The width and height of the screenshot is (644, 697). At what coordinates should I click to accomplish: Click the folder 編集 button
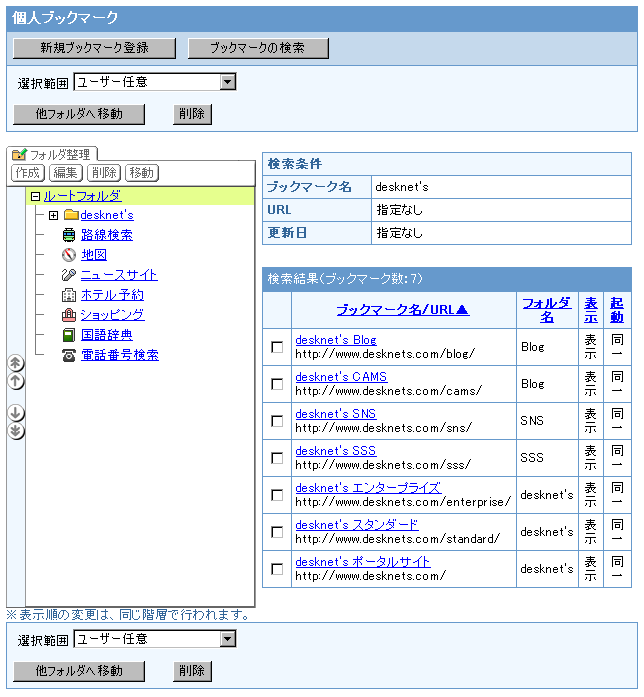(x=66, y=172)
